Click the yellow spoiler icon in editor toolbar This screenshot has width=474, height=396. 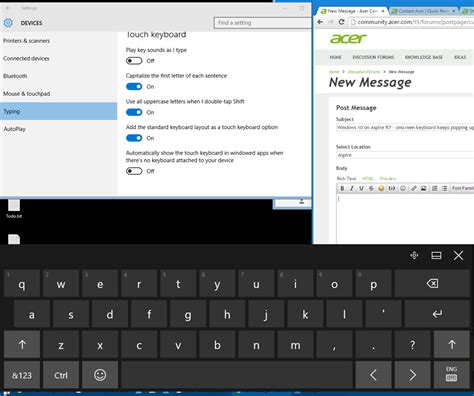pyautogui.click(x=381, y=188)
